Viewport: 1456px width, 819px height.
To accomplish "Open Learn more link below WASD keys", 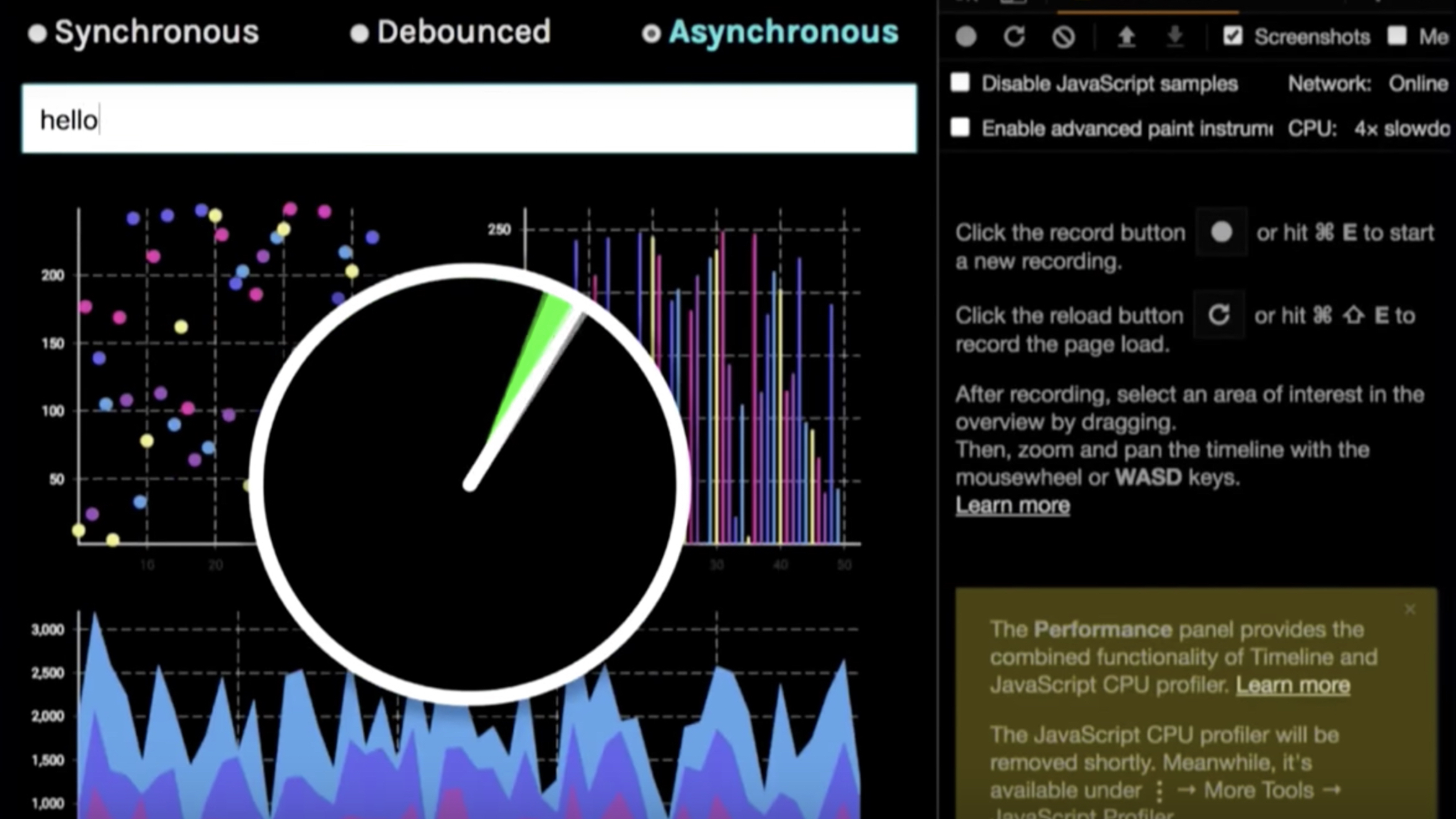I will (x=1012, y=506).
